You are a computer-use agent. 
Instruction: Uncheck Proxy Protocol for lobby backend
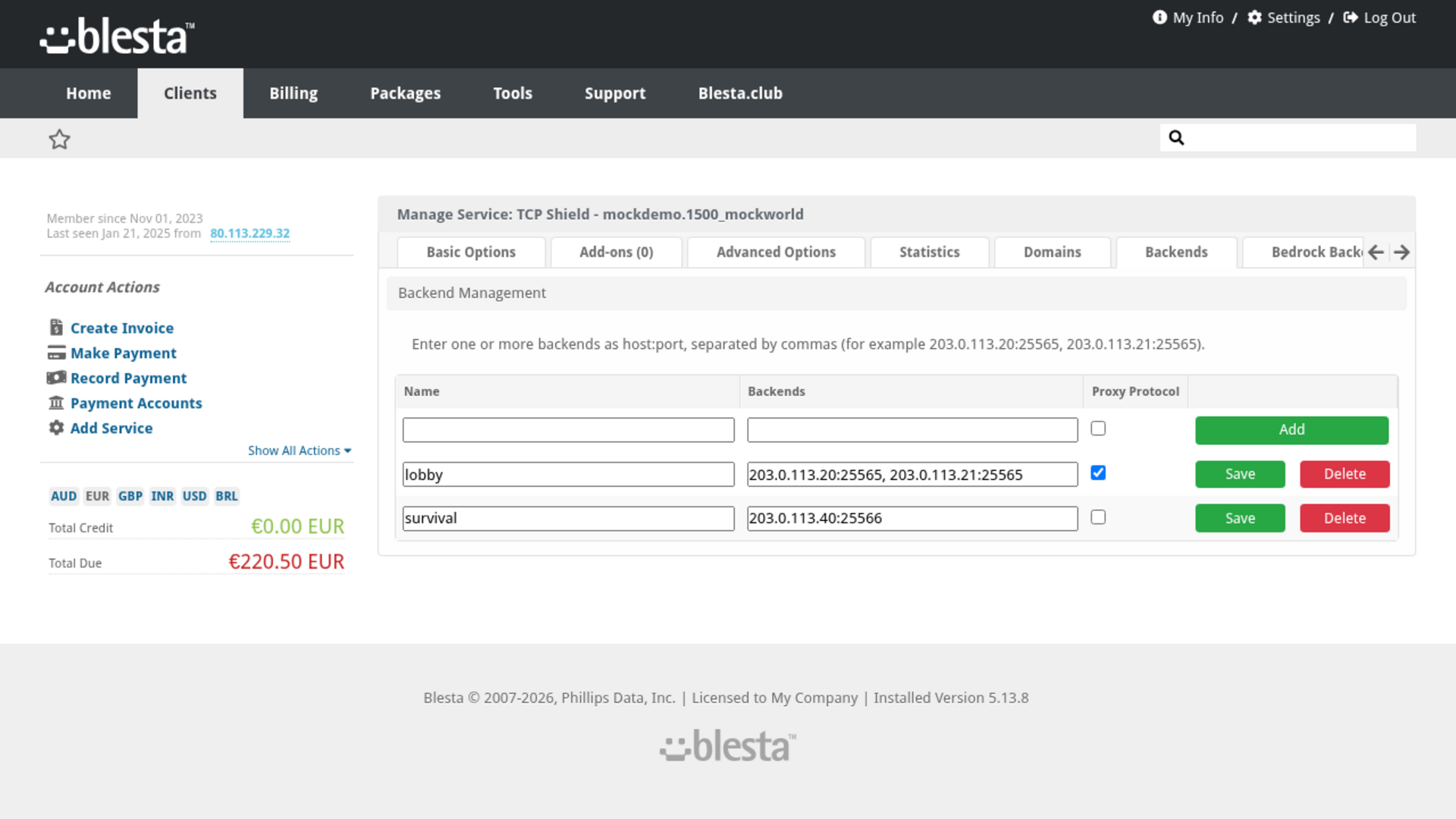pos(1098,473)
